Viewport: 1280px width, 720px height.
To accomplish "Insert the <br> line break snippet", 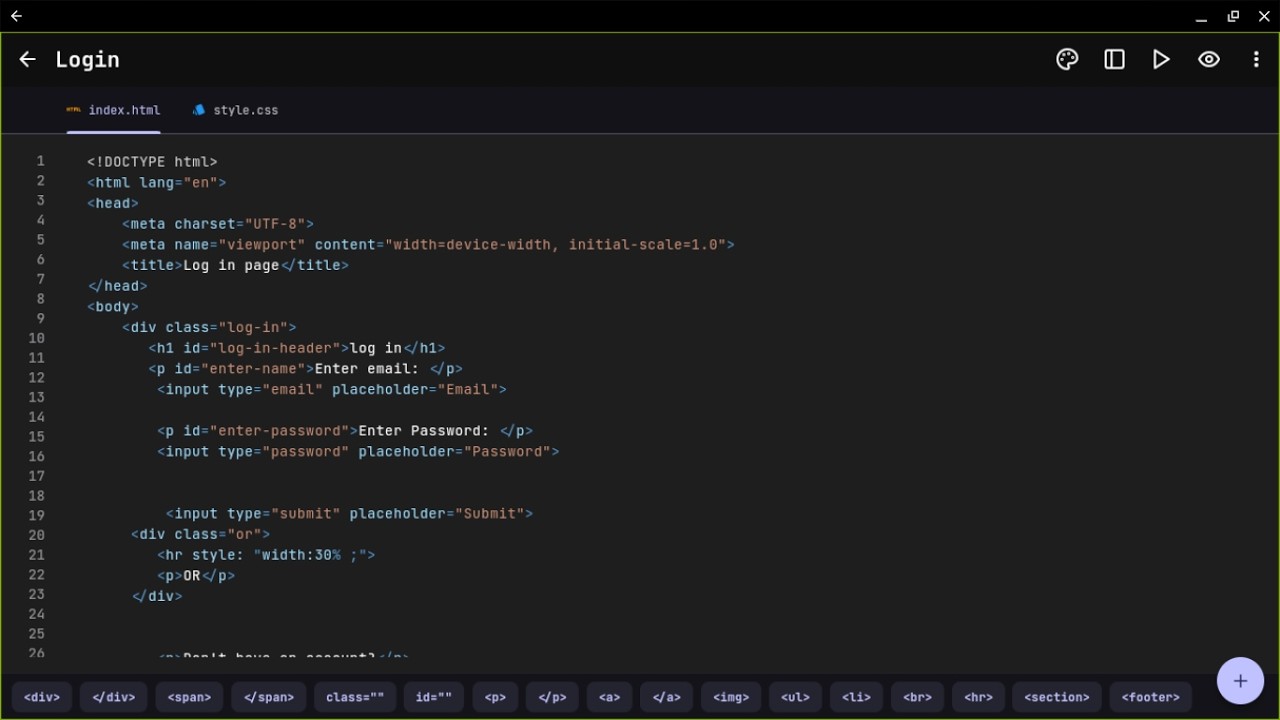I will point(917,697).
